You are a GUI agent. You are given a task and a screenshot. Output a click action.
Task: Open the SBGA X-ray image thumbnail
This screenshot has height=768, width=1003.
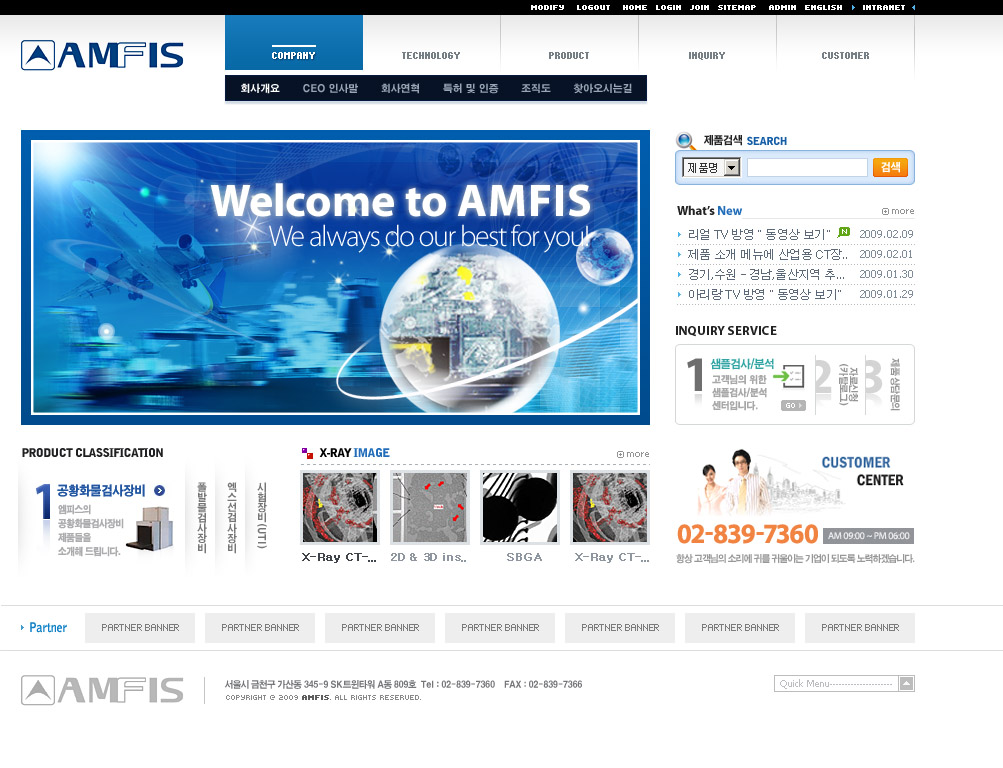520,508
